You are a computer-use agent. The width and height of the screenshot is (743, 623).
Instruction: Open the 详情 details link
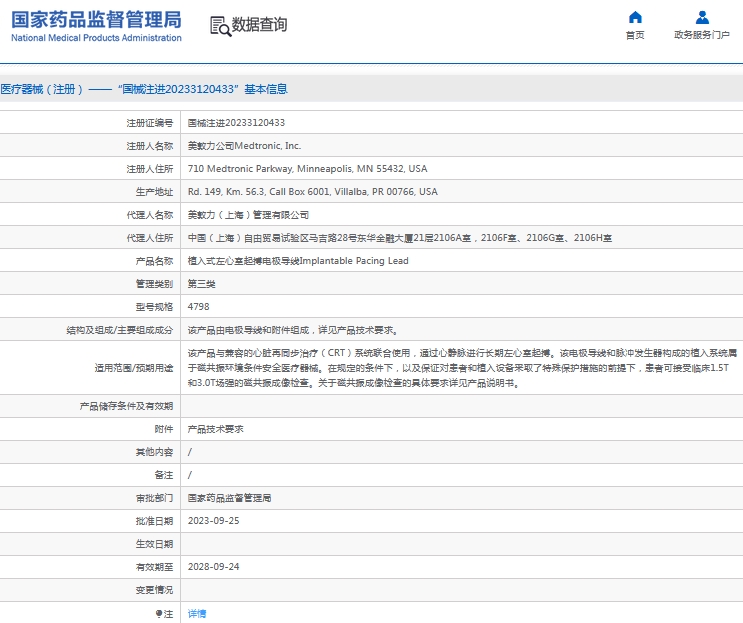click(x=197, y=614)
